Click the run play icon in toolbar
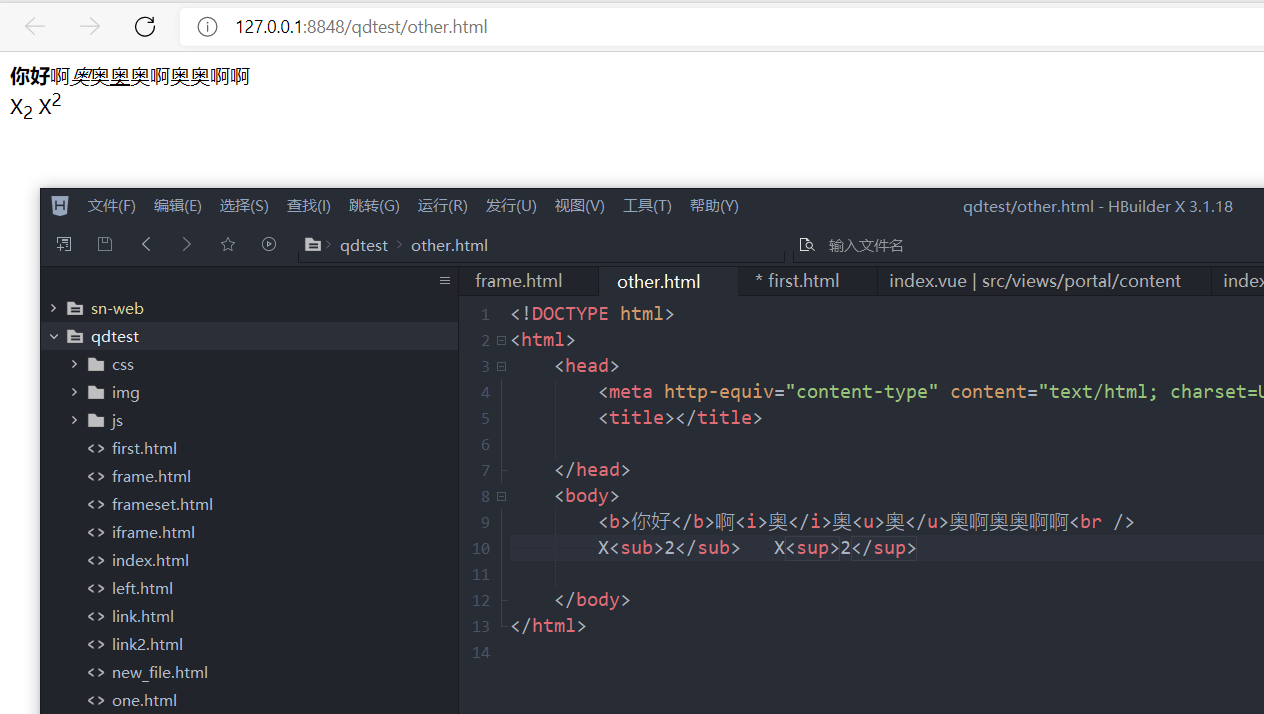The height and width of the screenshot is (714, 1264). point(269,244)
